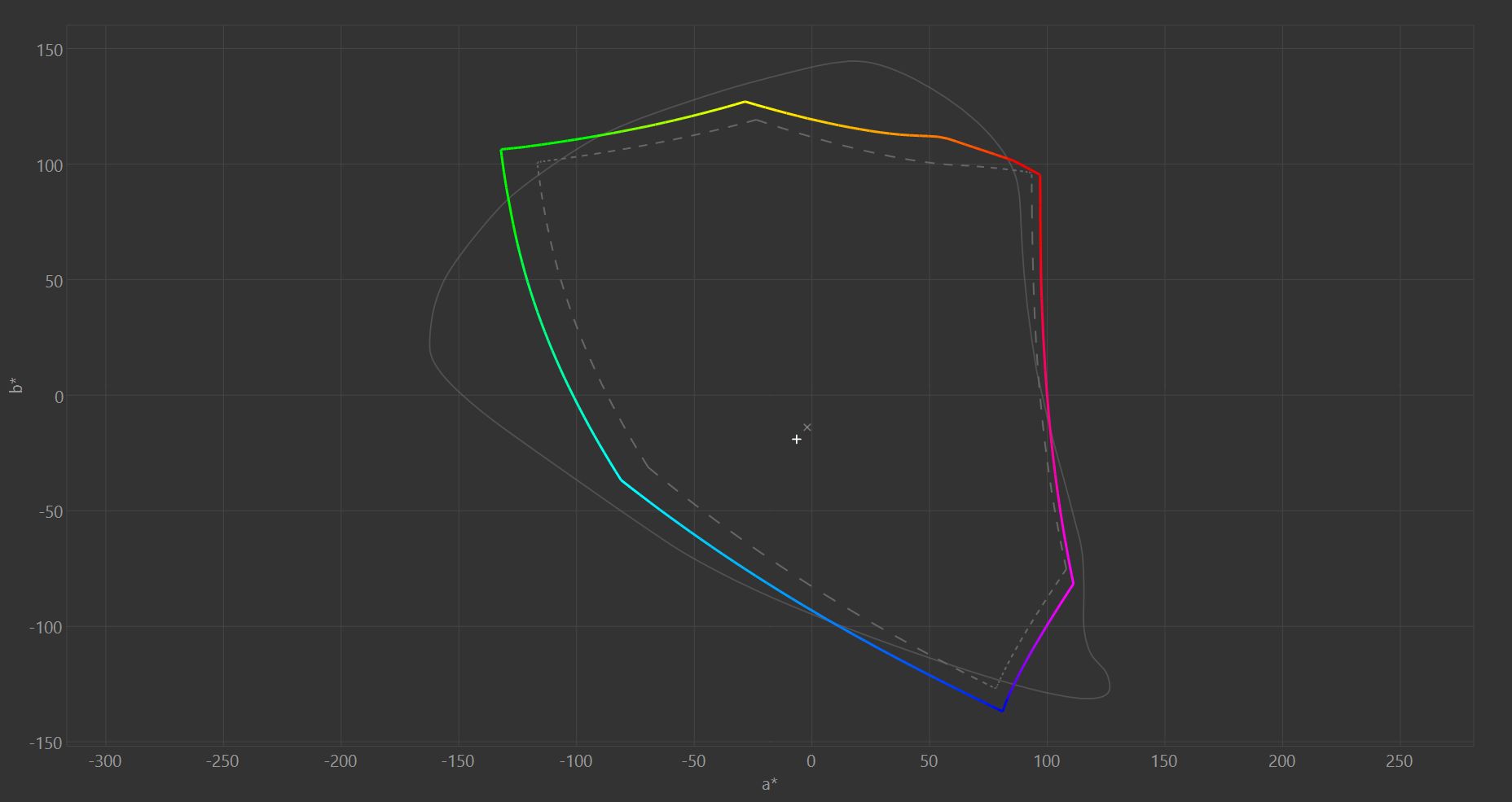The height and width of the screenshot is (802, 1512).
Task: Select the 0 tick on the a* axis
Action: point(811,761)
